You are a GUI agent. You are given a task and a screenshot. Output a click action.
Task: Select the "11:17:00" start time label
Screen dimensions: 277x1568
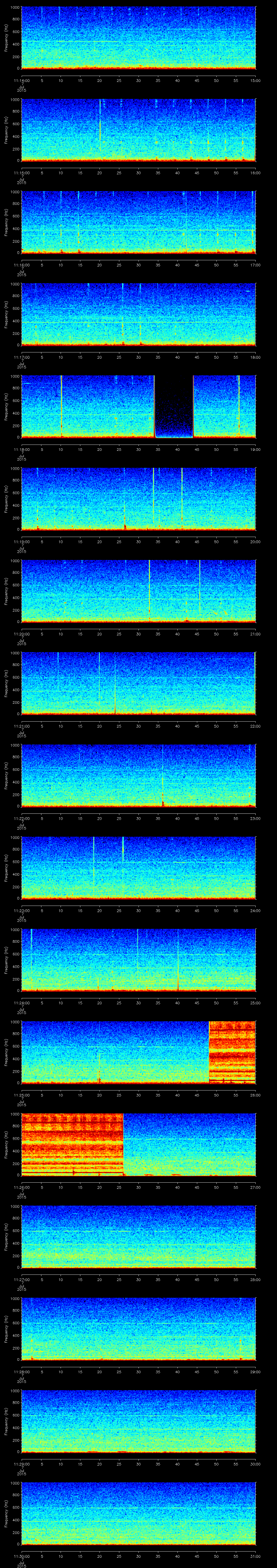click(21, 357)
